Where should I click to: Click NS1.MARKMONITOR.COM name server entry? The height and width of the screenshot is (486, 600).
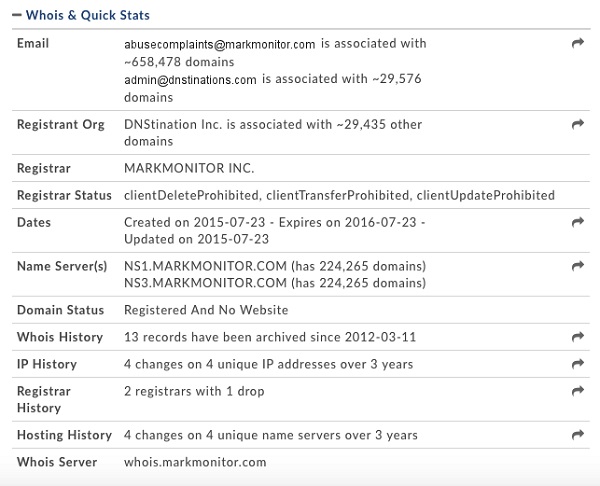pos(205,266)
